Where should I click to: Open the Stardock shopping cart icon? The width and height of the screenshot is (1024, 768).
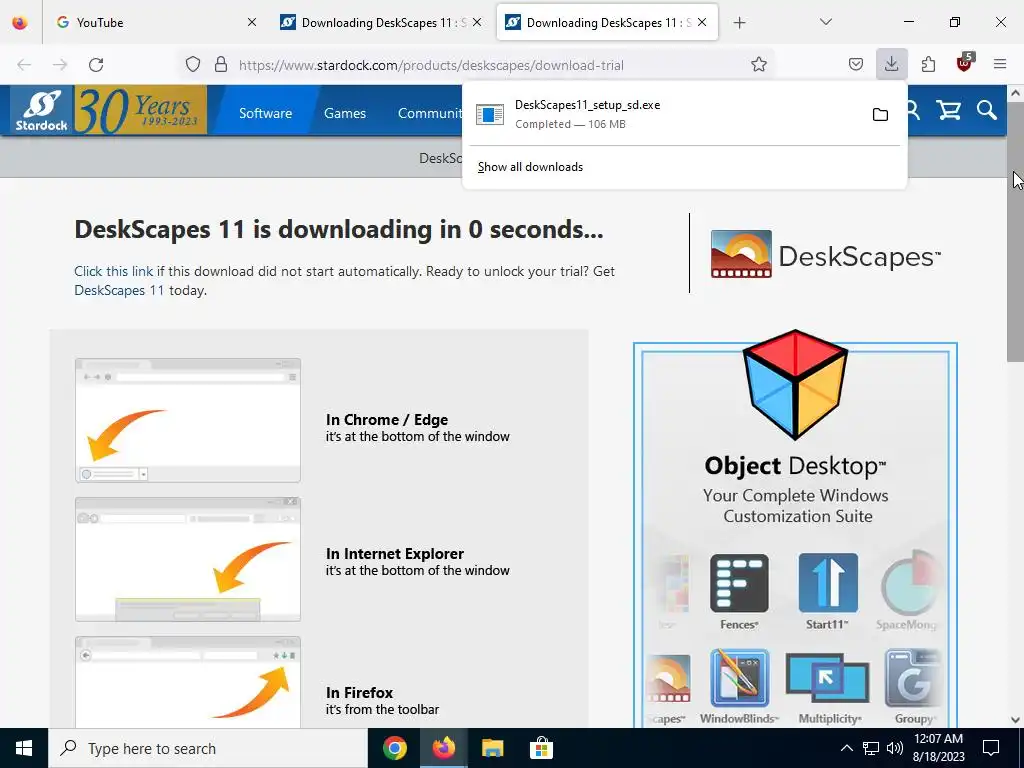pyautogui.click(x=949, y=111)
